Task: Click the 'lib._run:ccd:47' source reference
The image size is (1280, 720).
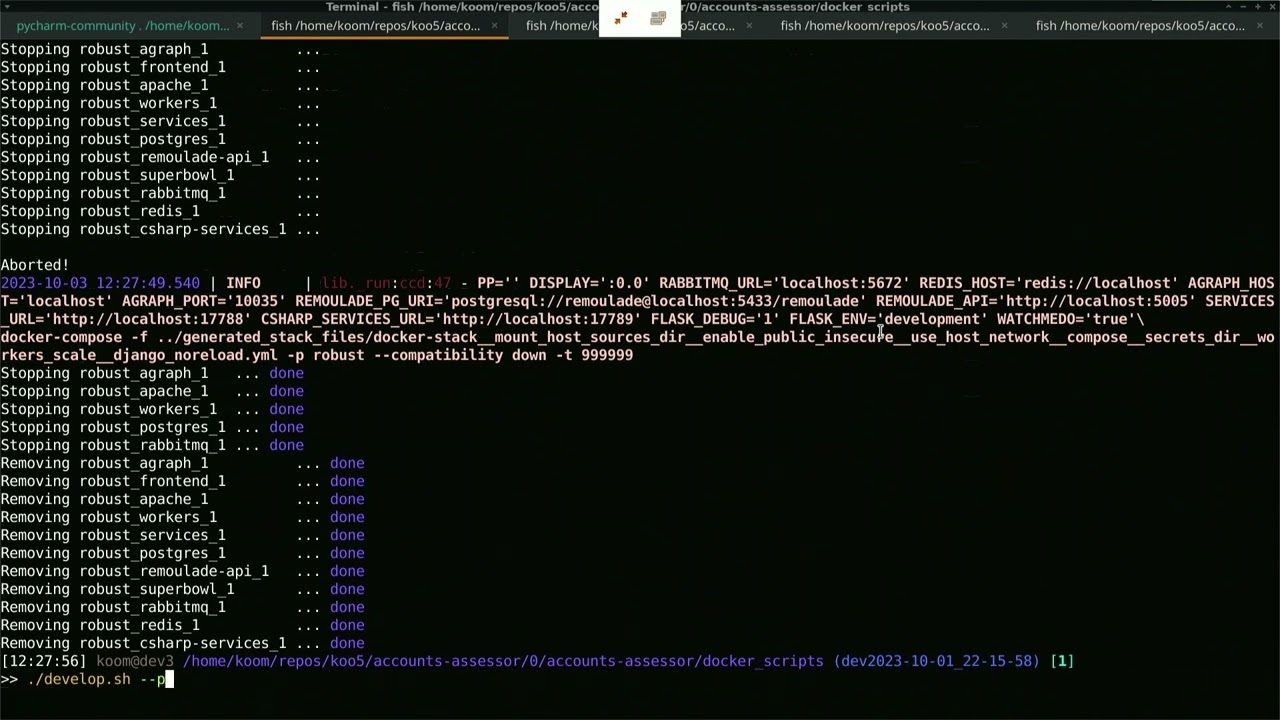Action: (x=386, y=283)
